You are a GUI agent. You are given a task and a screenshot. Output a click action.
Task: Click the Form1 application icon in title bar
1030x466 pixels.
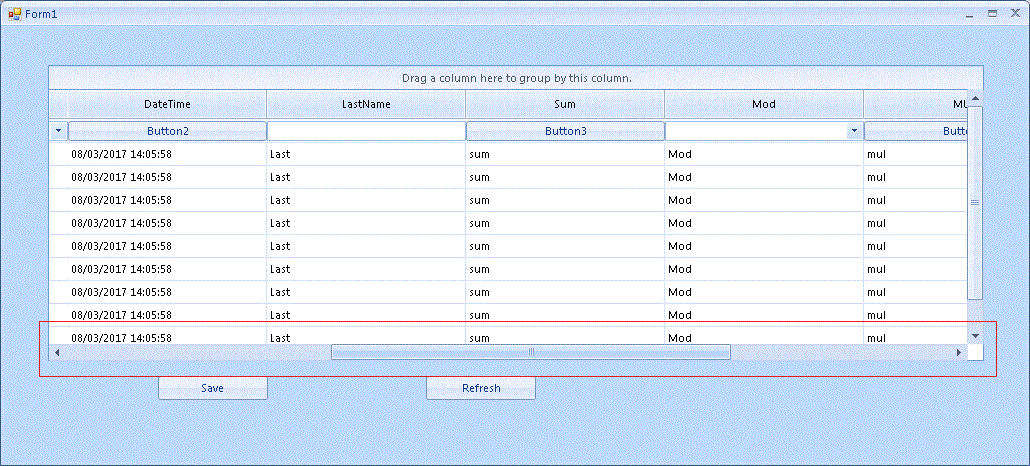(x=14, y=13)
